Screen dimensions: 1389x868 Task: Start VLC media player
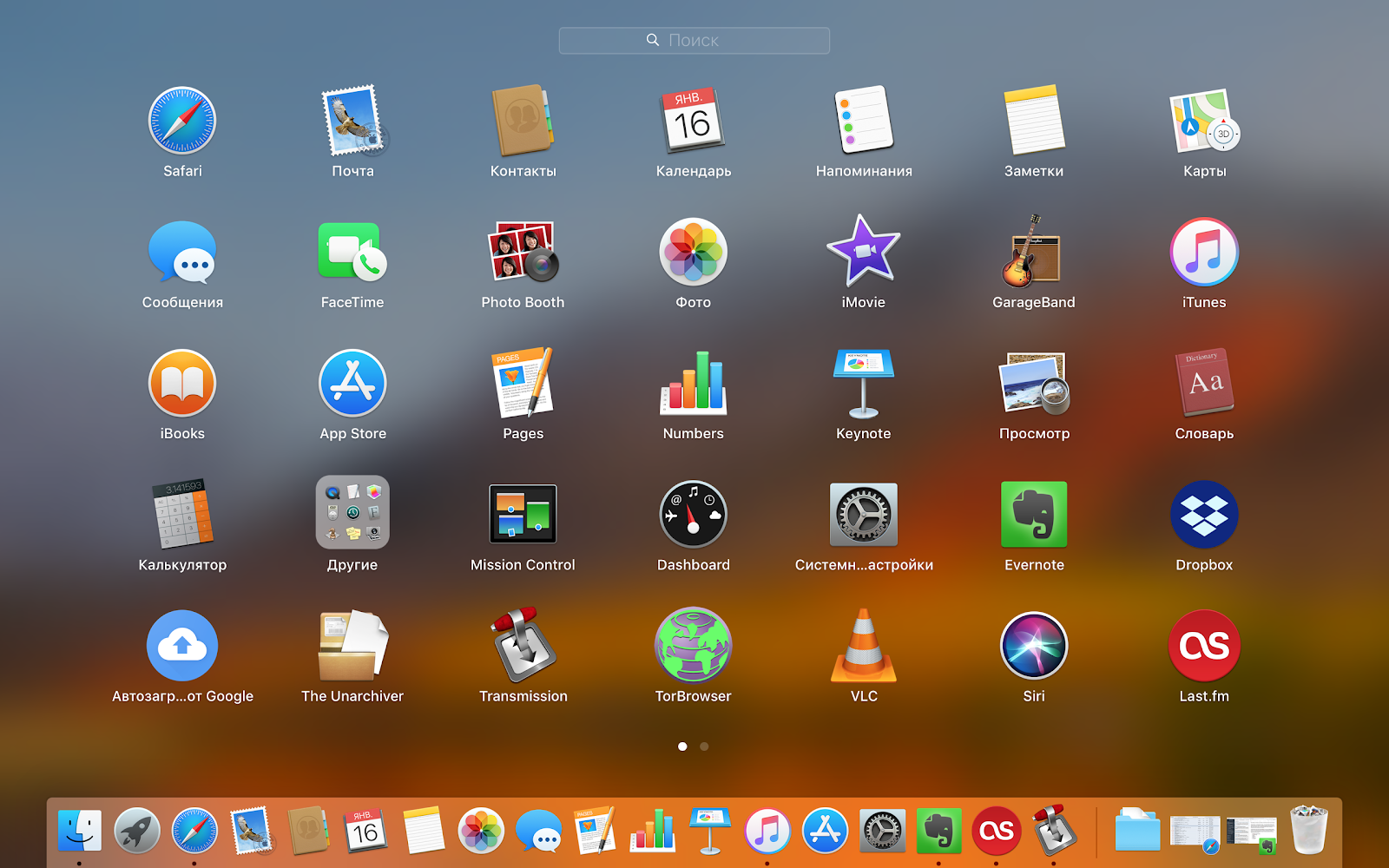click(863, 646)
